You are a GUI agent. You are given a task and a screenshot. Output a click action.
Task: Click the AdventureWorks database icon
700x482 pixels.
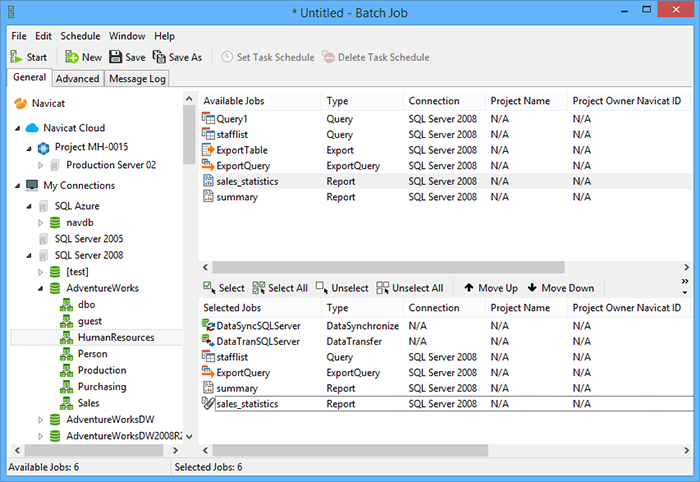point(55,288)
